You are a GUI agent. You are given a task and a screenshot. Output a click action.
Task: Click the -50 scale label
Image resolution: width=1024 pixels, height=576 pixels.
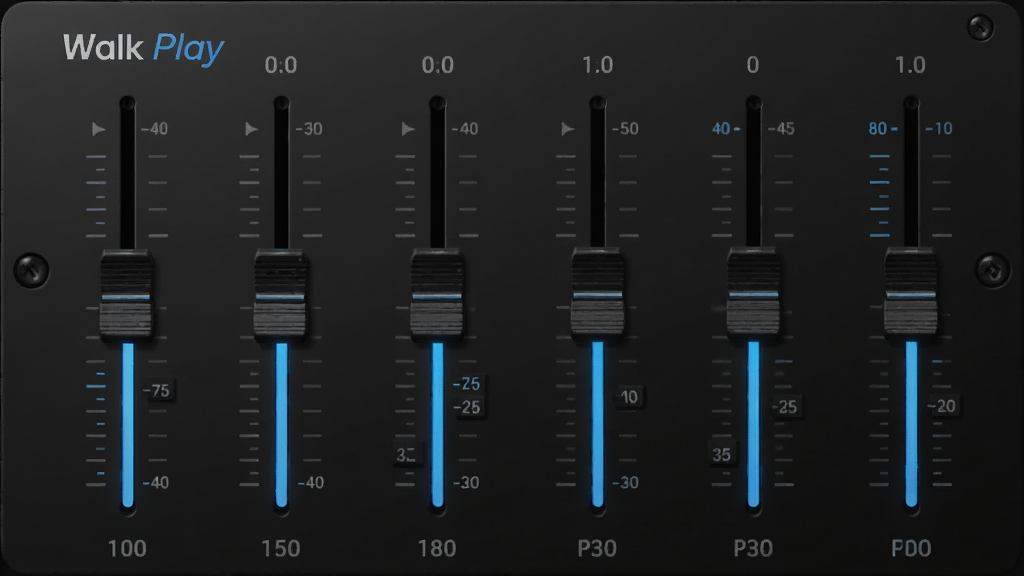point(626,129)
